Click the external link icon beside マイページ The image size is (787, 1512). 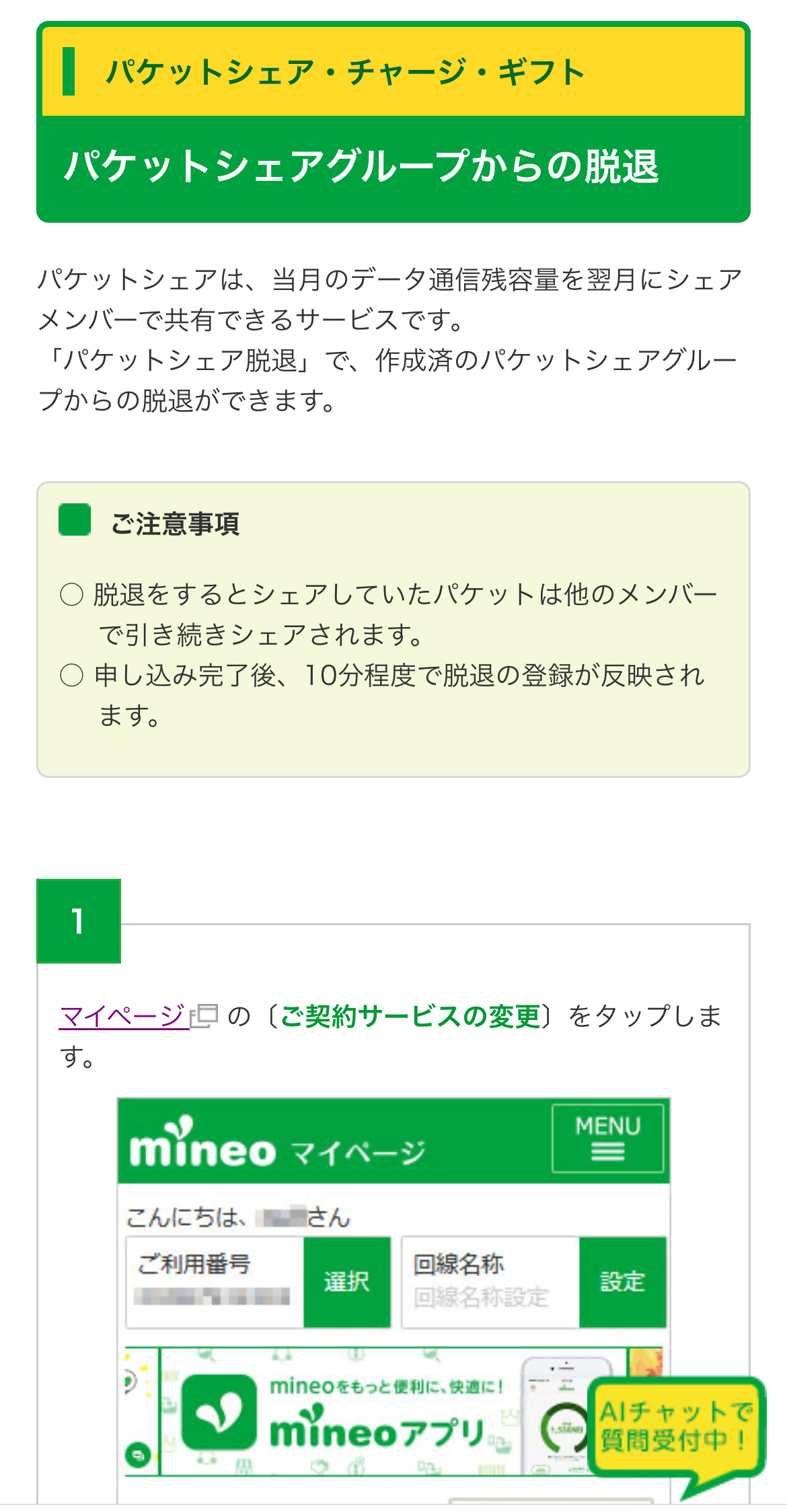(x=204, y=1015)
